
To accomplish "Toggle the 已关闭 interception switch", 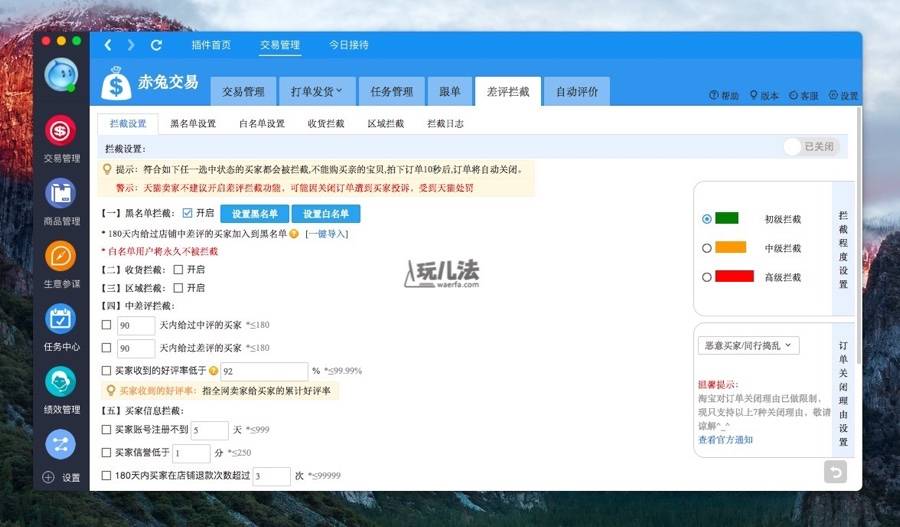I will tap(809, 147).
